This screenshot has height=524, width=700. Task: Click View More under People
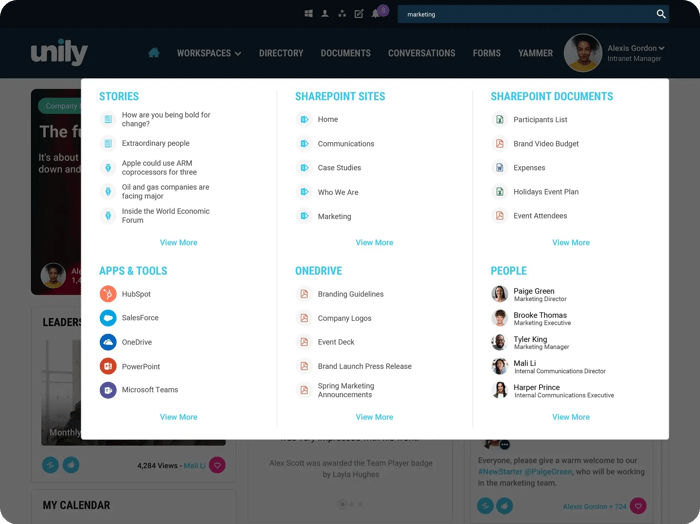tap(570, 417)
